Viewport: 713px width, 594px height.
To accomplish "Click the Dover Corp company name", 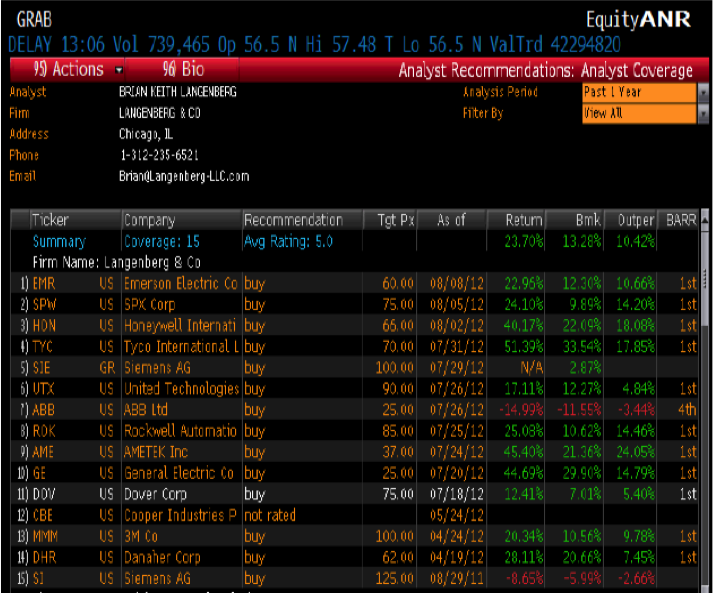I will (x=156, y=494).
